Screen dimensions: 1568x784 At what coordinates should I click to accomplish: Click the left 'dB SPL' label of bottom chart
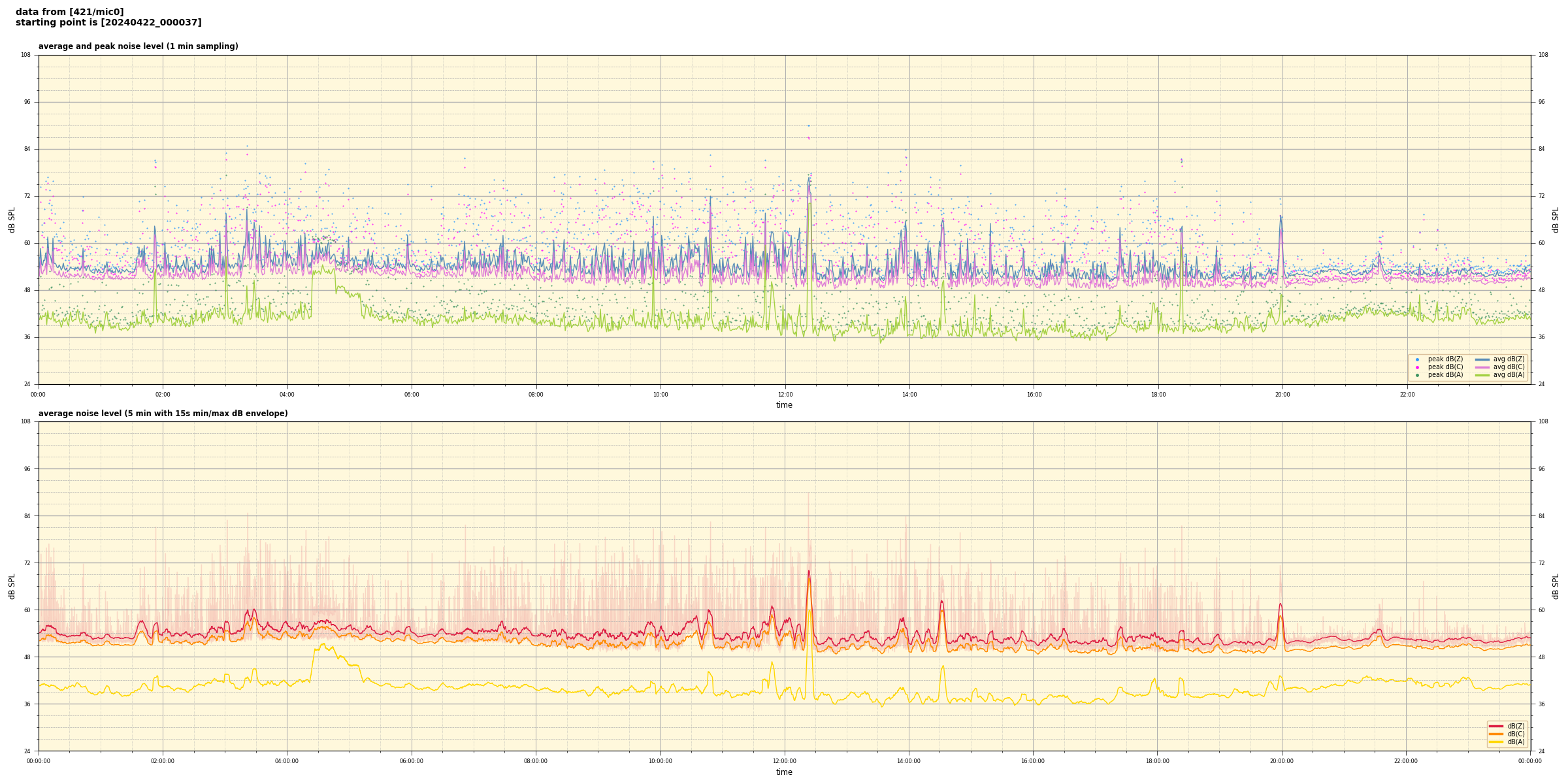[12, 586]
